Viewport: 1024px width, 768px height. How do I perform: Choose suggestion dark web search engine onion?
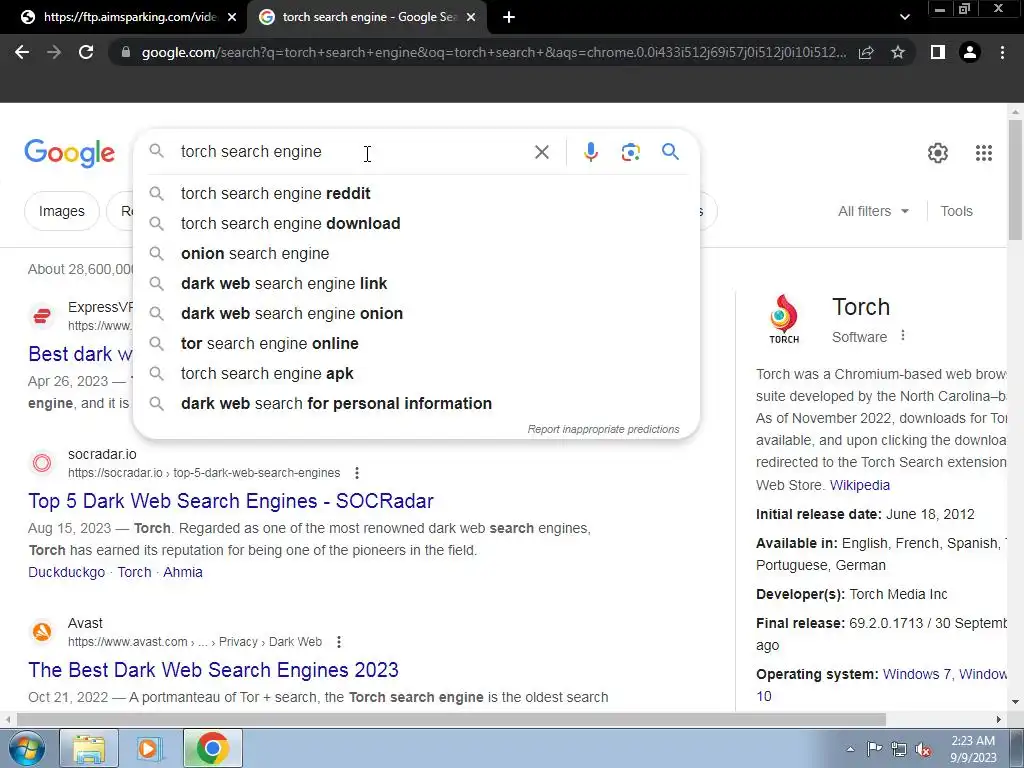click(416, 313)
